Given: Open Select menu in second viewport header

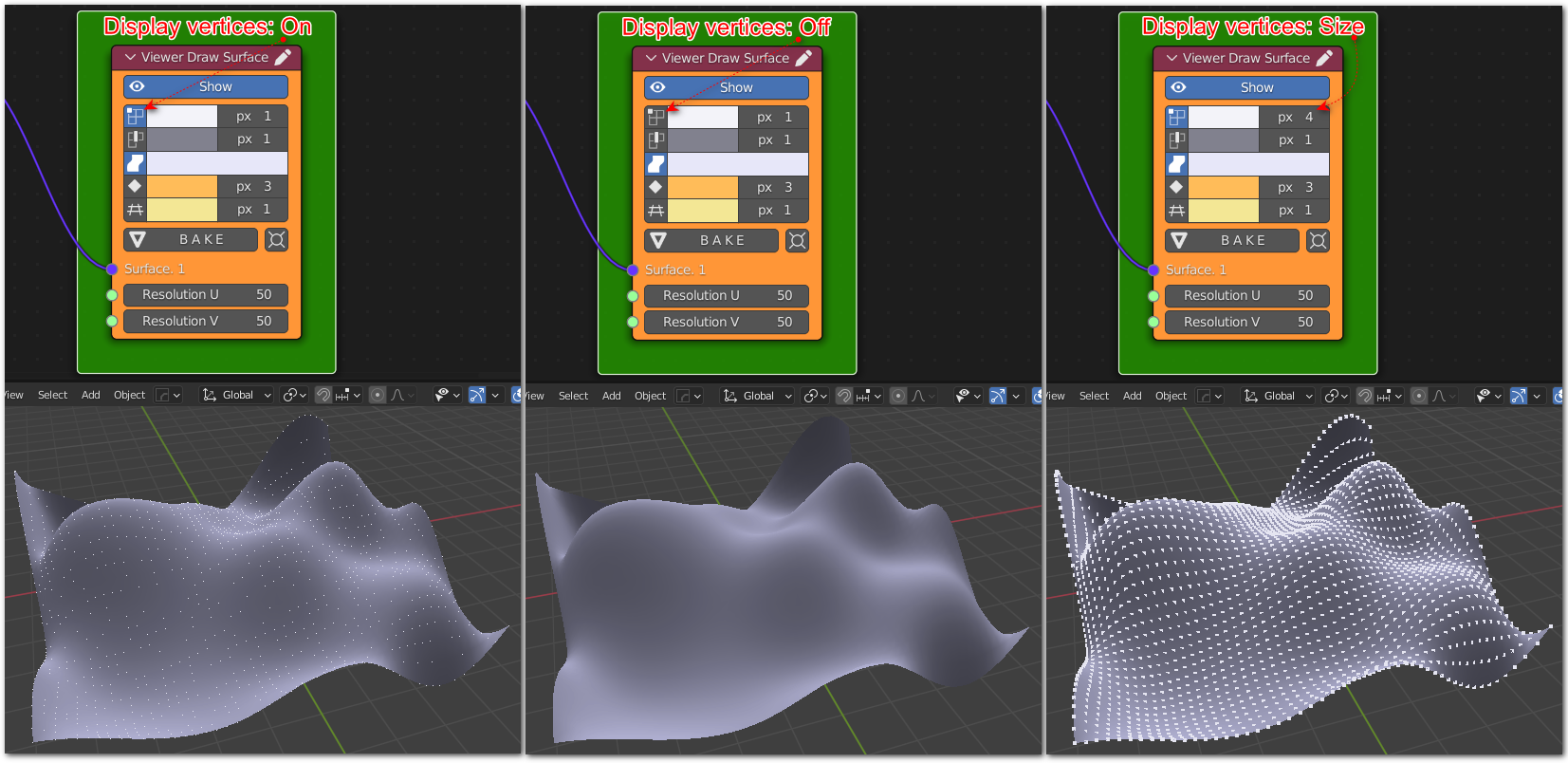Looking at the screenshot, I should tap(573, 396).
